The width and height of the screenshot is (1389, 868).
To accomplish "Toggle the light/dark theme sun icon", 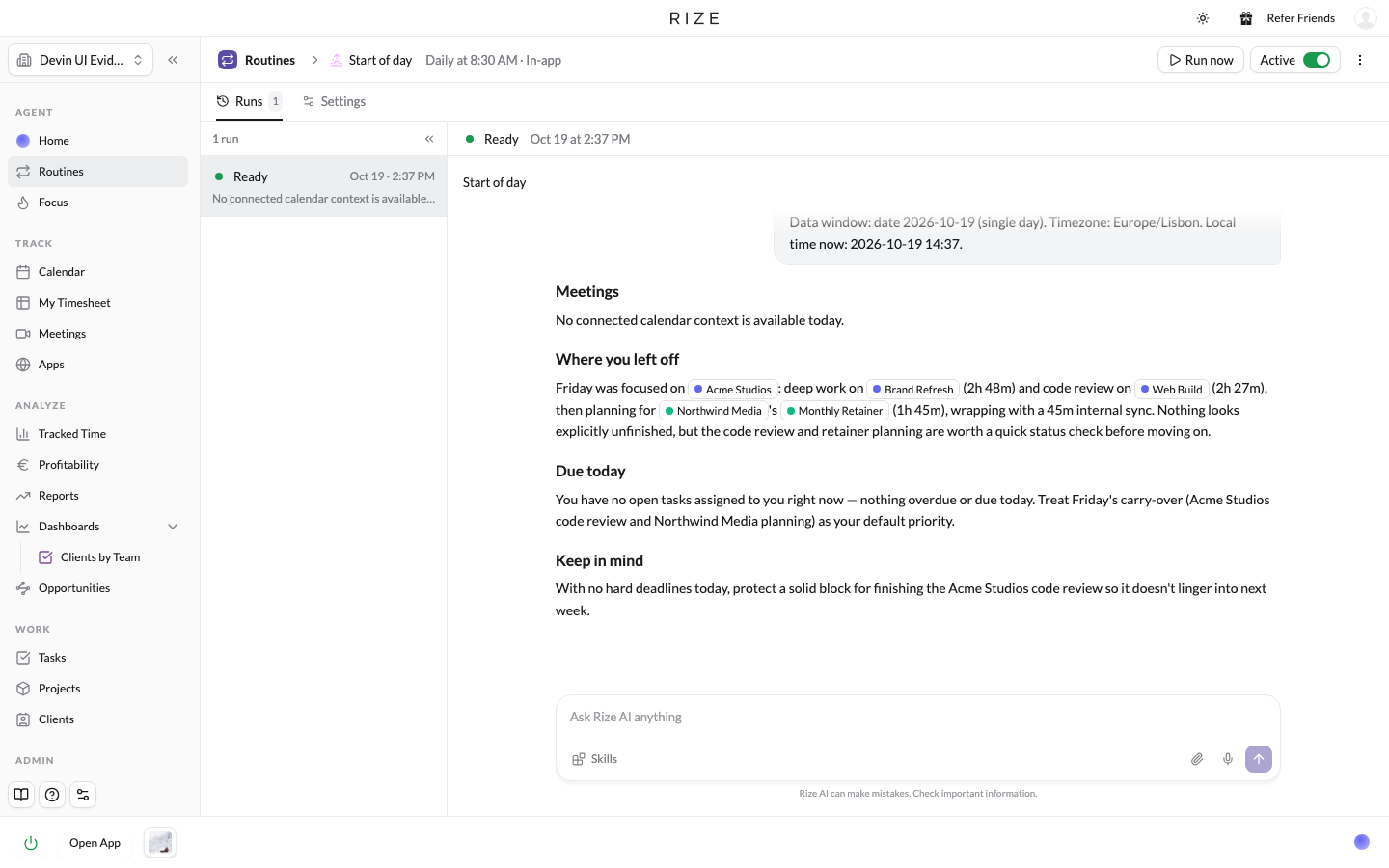I will click(1203, 18).
